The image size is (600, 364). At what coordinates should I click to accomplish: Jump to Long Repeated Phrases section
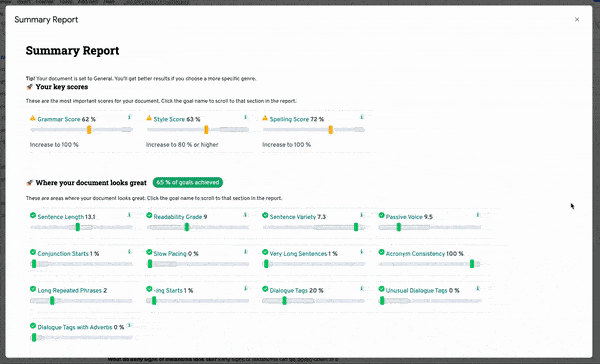(70, 291)
